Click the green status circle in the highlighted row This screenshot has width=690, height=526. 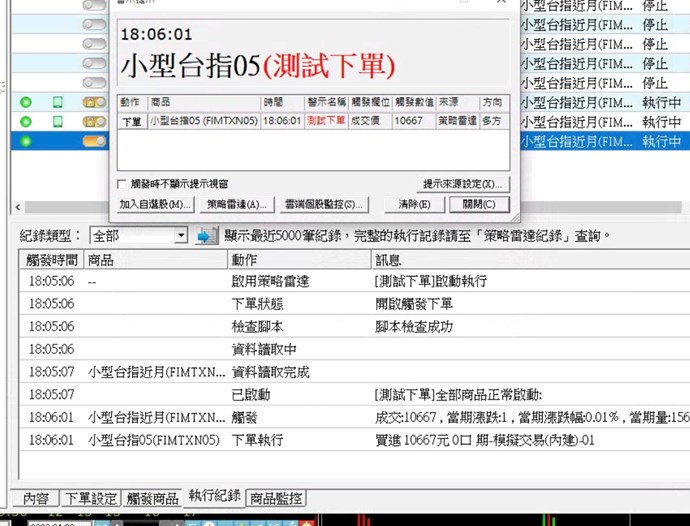pyautogui.click(x=26, y=141)
